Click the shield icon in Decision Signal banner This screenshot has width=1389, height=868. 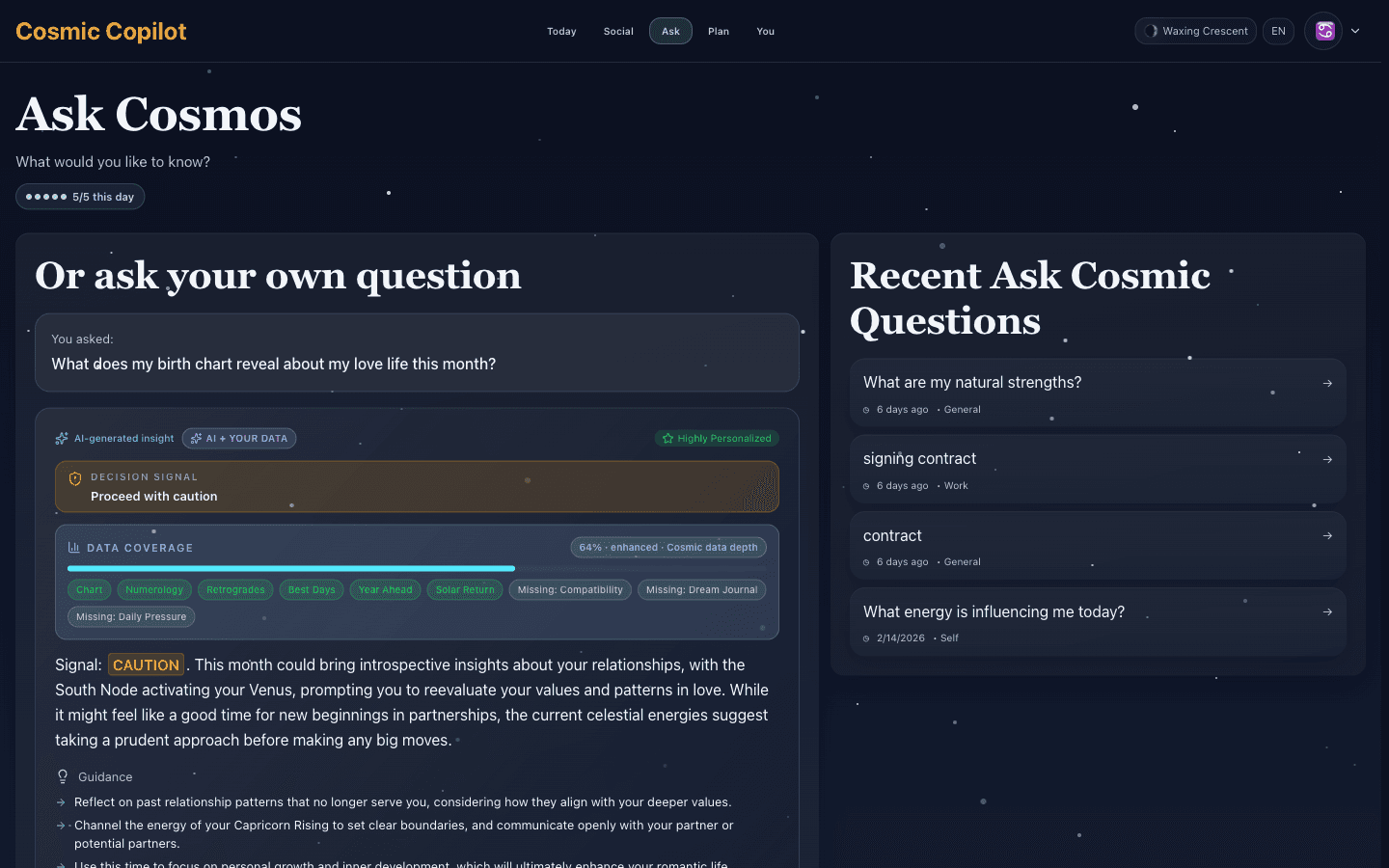point(75,478)
